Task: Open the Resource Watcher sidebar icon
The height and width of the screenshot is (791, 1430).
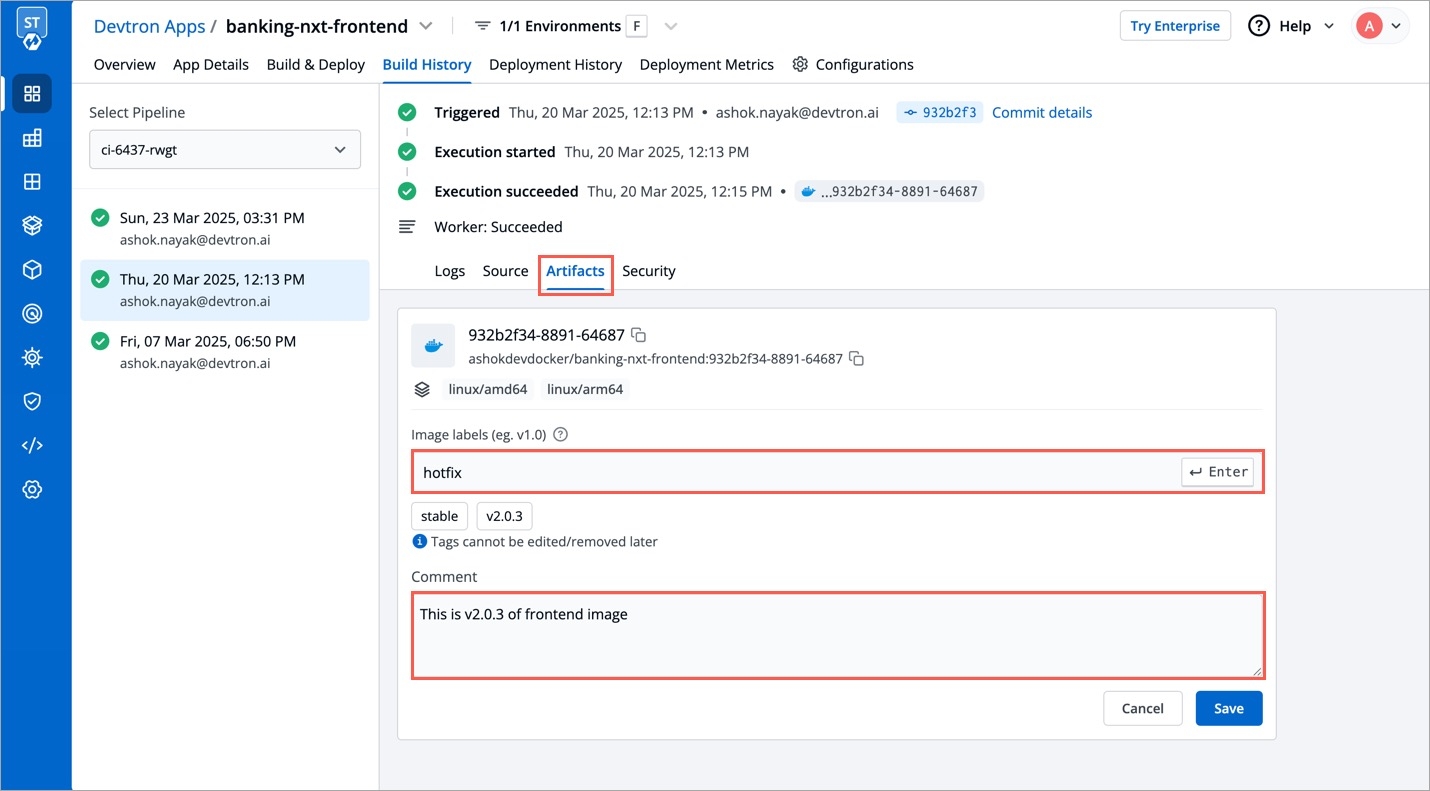Action: click(32, 314)
